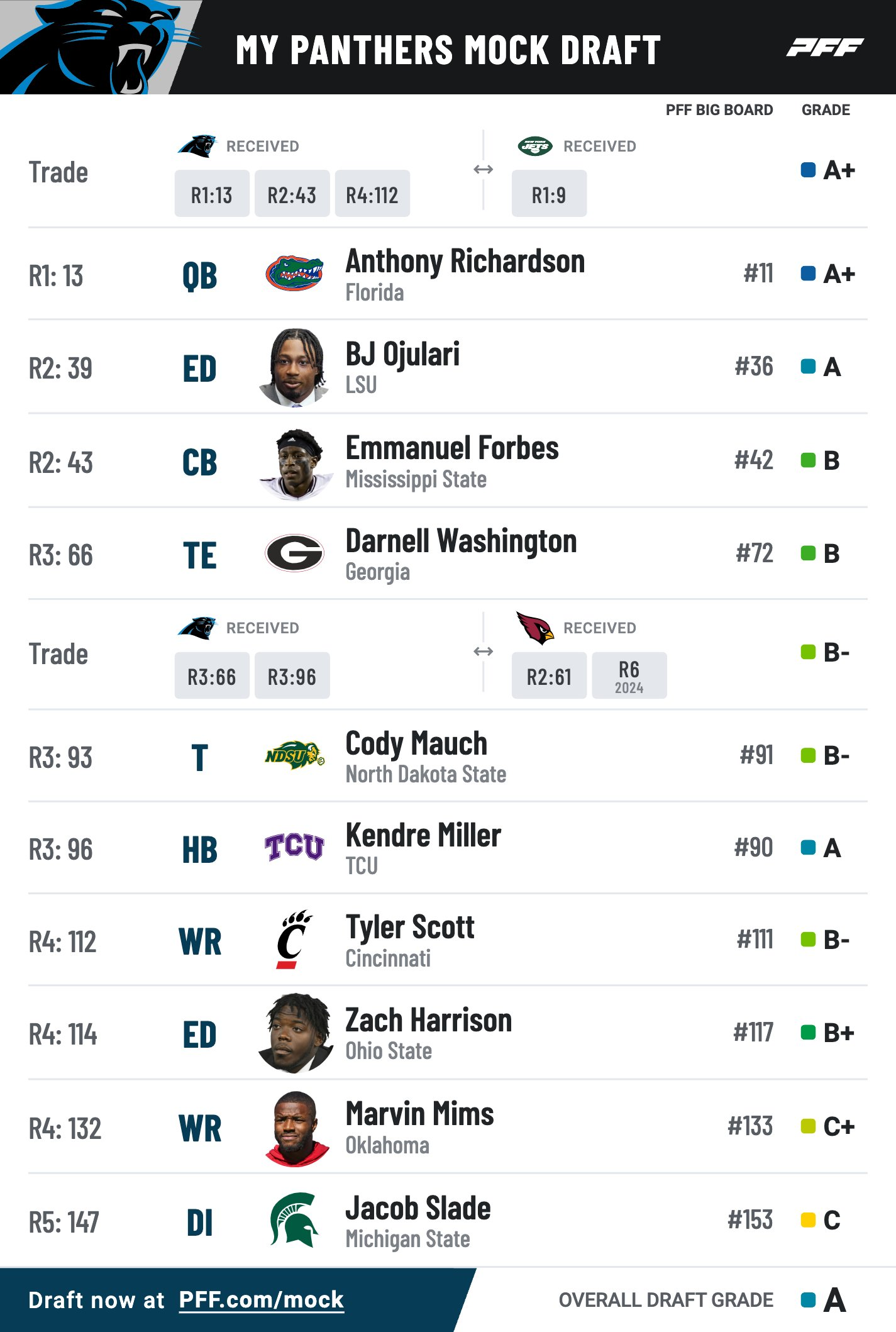Screen dimensions: 896x1332
Task: Click the TCU logo
Action: tap(294, 846)
